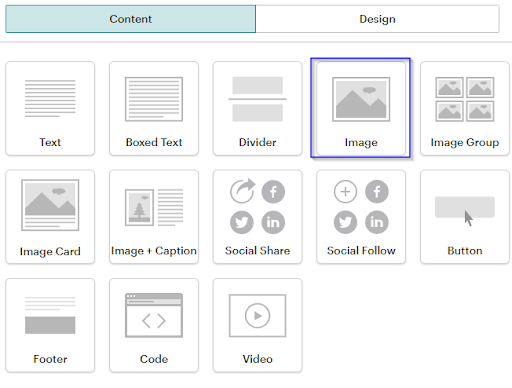The image size is (512, 388).
Task: Switch to the Design tab
Action: (x=377, y=19)
